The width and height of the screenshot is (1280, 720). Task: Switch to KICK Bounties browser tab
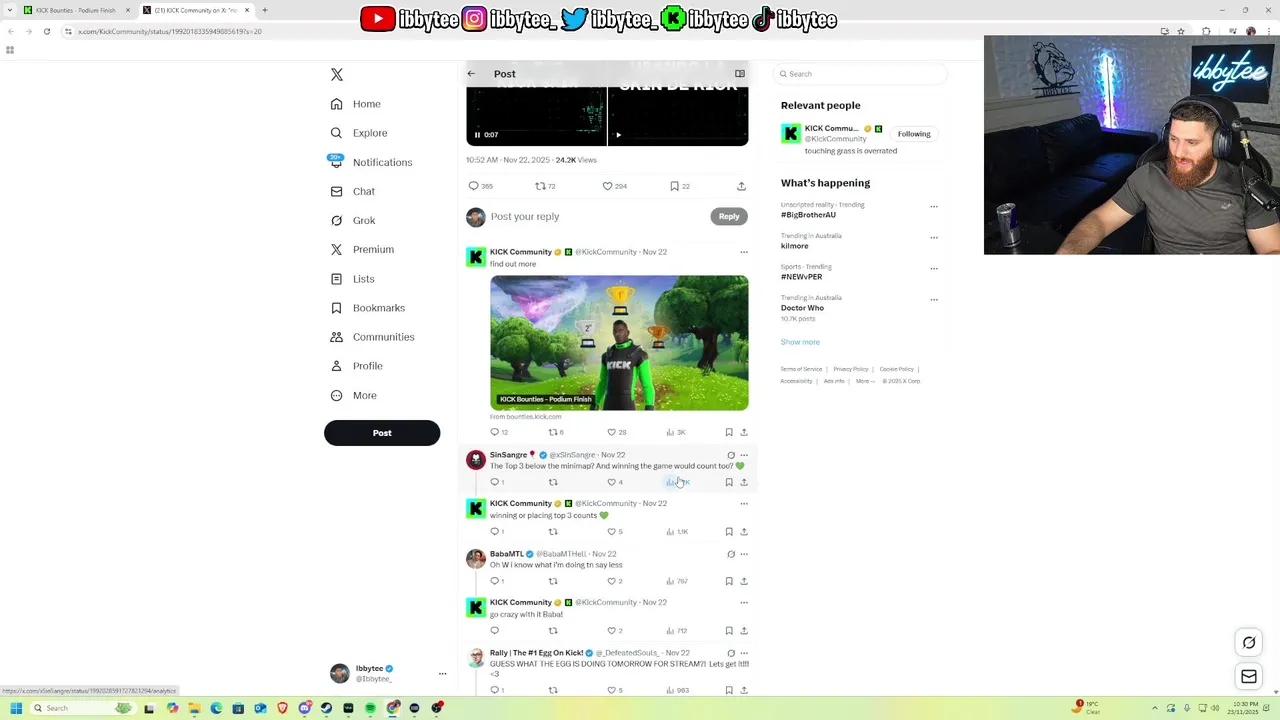click(x=75, y=10)
